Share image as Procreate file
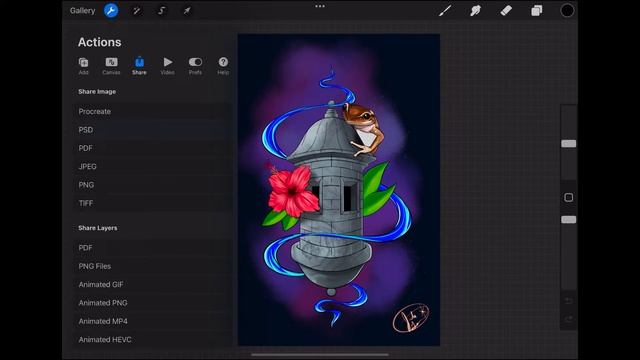This screenshot has height=360, width=640. tap(153, 111)
